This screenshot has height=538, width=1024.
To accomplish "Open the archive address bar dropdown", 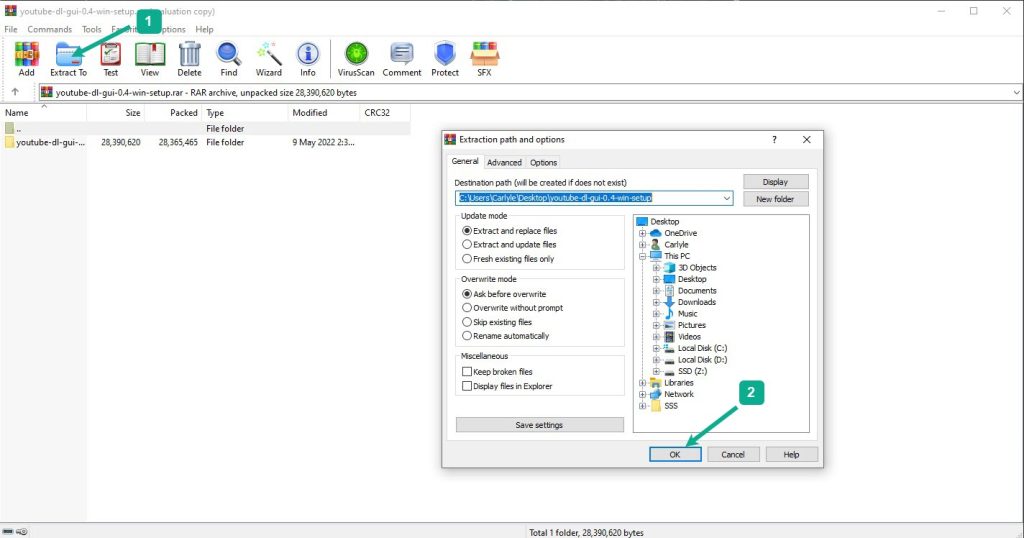I will tap(1016, 93).
